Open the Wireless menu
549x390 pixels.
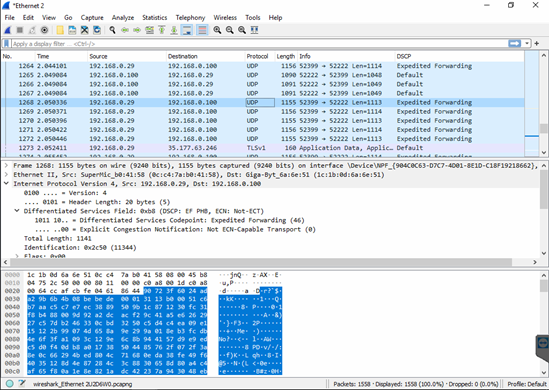(225, 18)
